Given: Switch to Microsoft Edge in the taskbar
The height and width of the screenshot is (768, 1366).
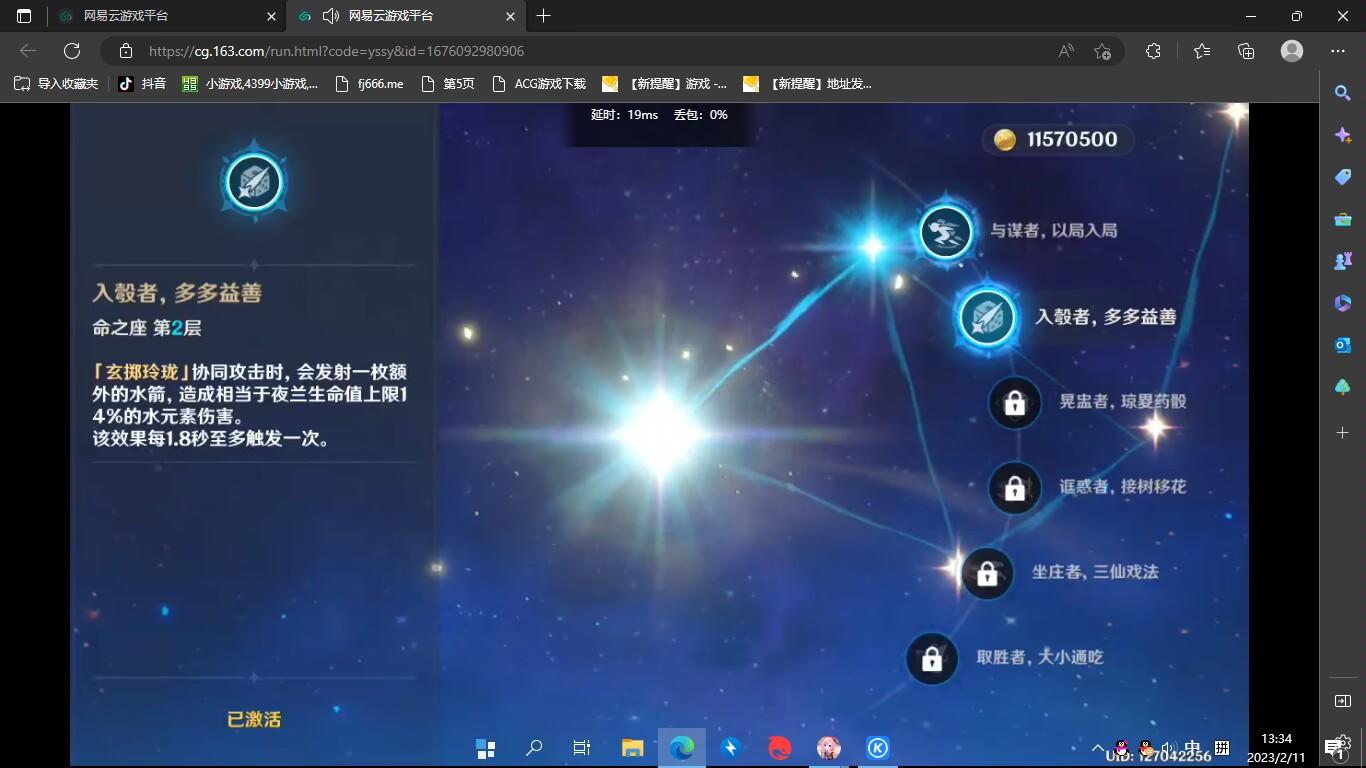Looking at the screenshot, I should pyautogui.click(x=682, y=748).
